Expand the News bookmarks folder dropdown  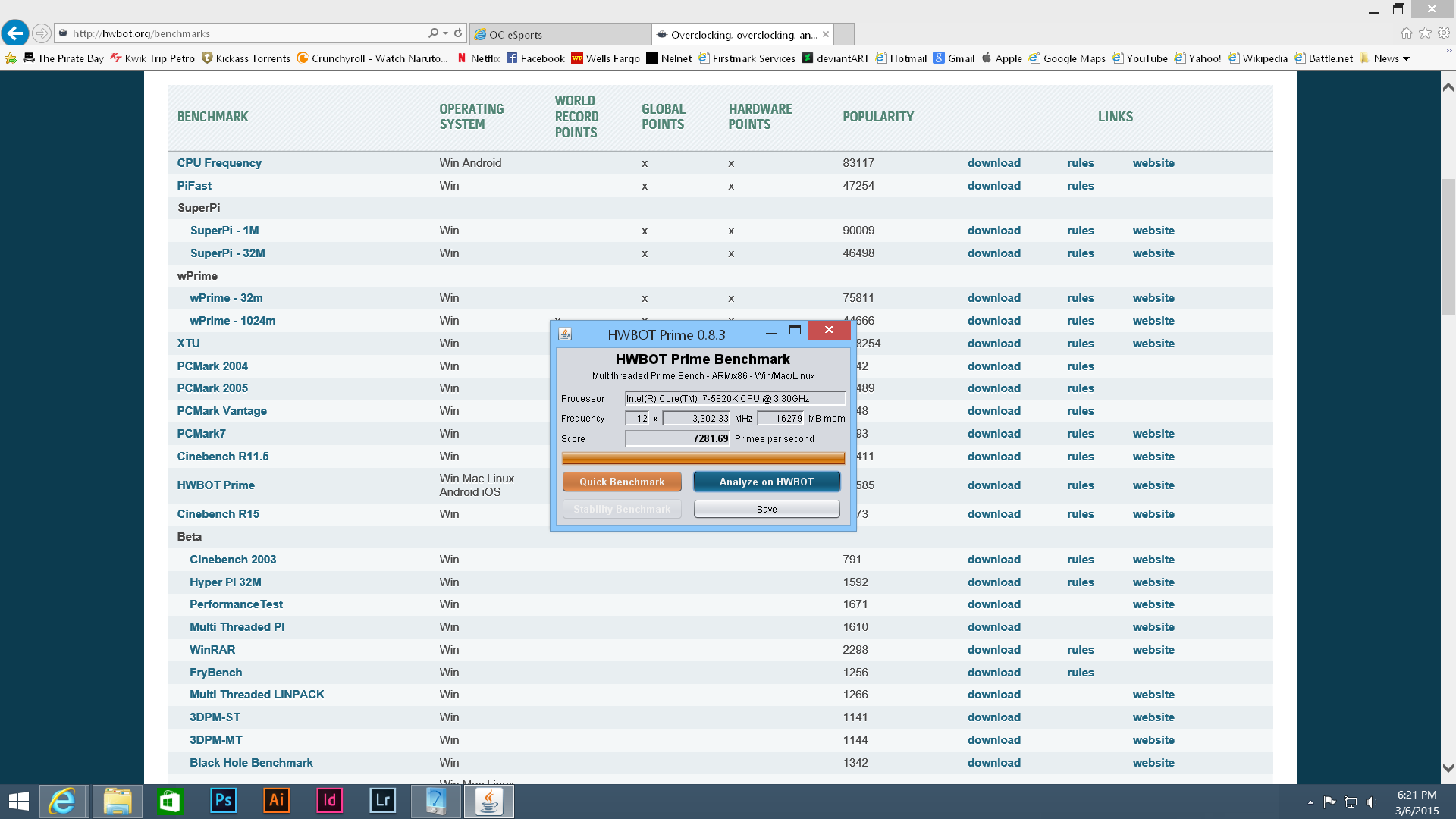coord(1406,58)
